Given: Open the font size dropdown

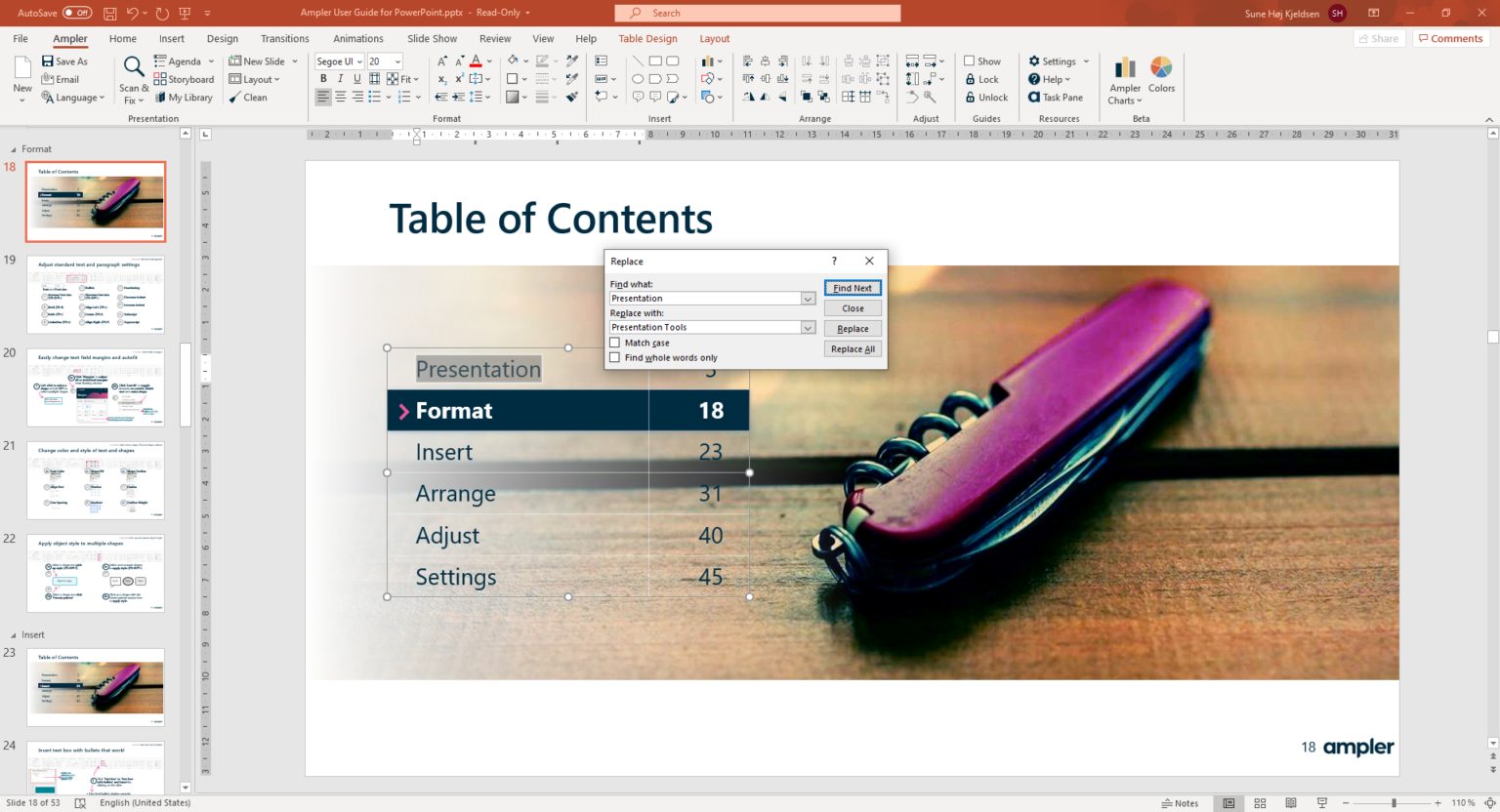Looking at the screenshot, I should pos(396,61).
